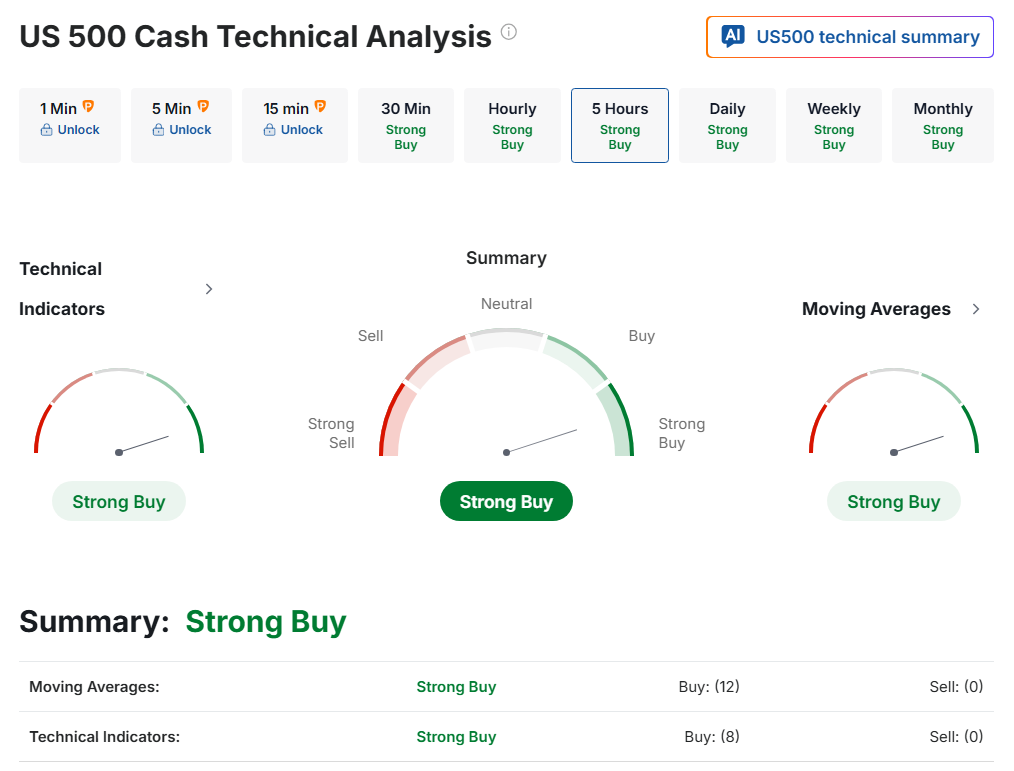Click the AI icon in technical summary button
This screenshot has width=1014, height=771.
[733, 37]
